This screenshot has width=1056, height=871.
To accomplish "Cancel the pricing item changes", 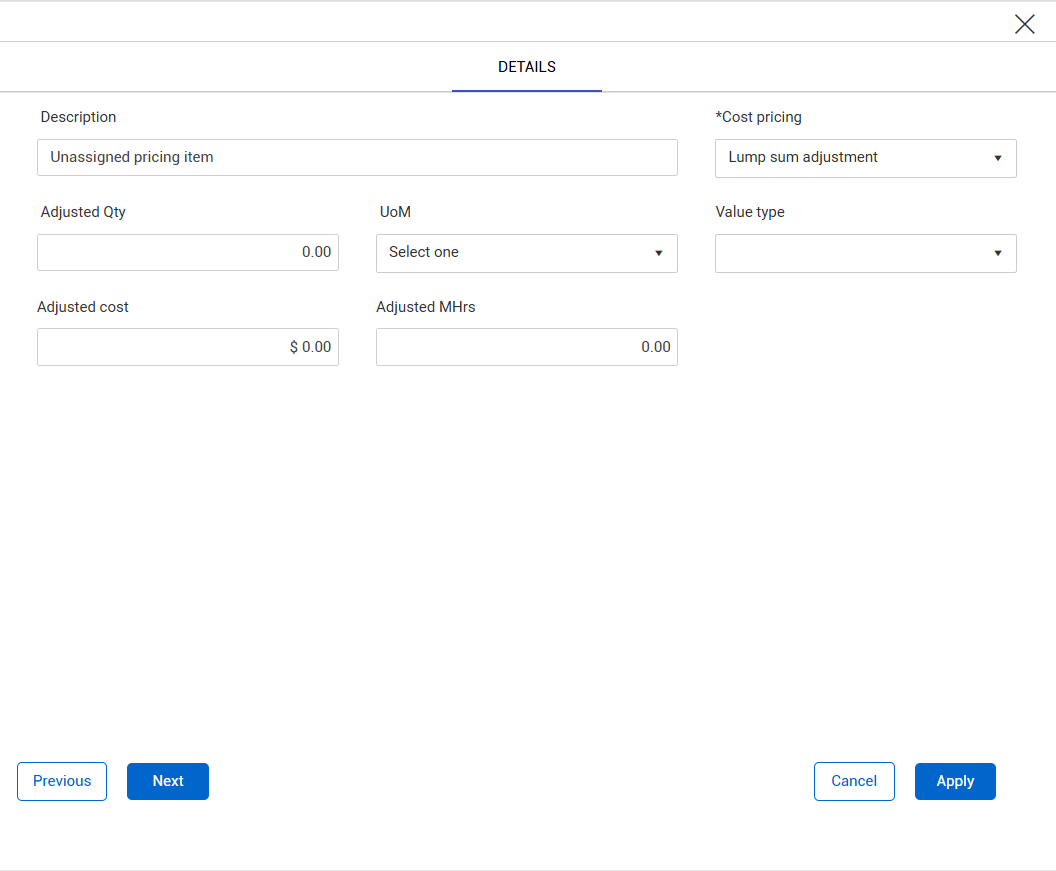I will [854, 781].
